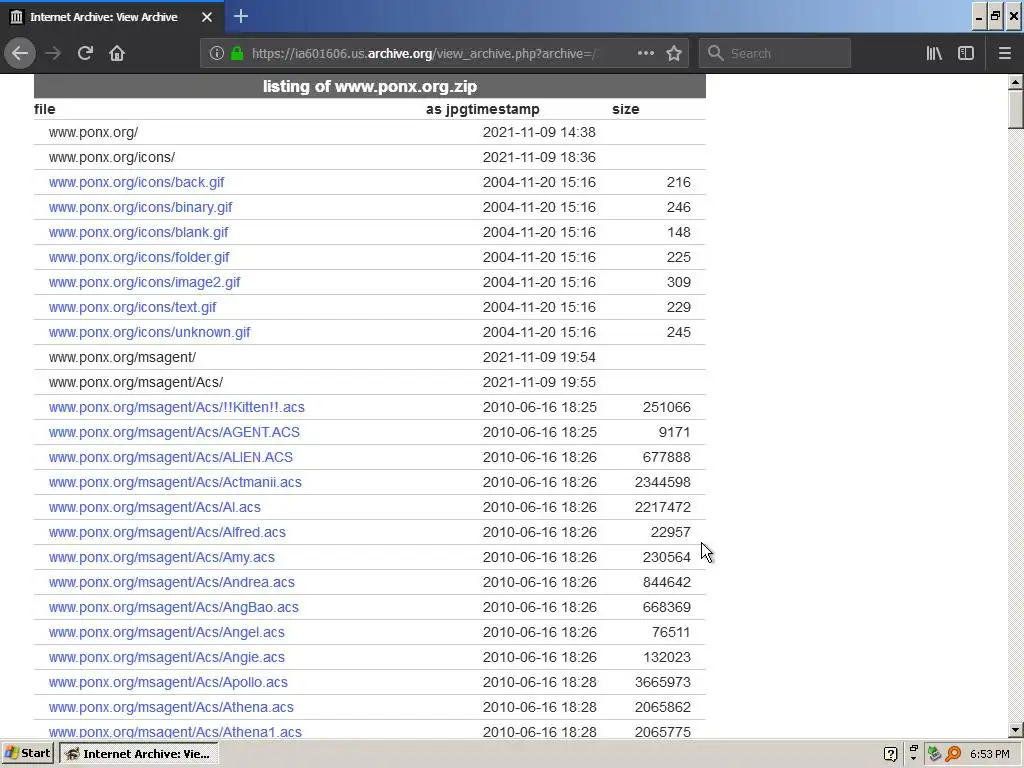Click the help question mark tray icon
The image size is (1024, 768).
890,754
